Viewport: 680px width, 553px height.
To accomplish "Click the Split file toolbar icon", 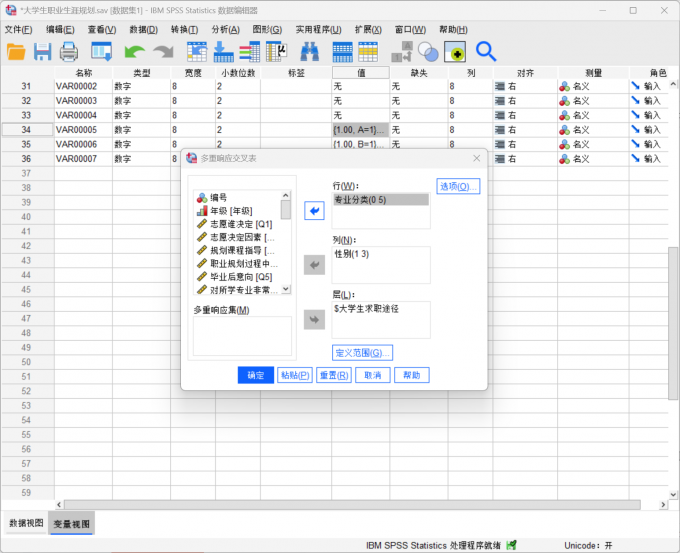I will coord(402,52).
